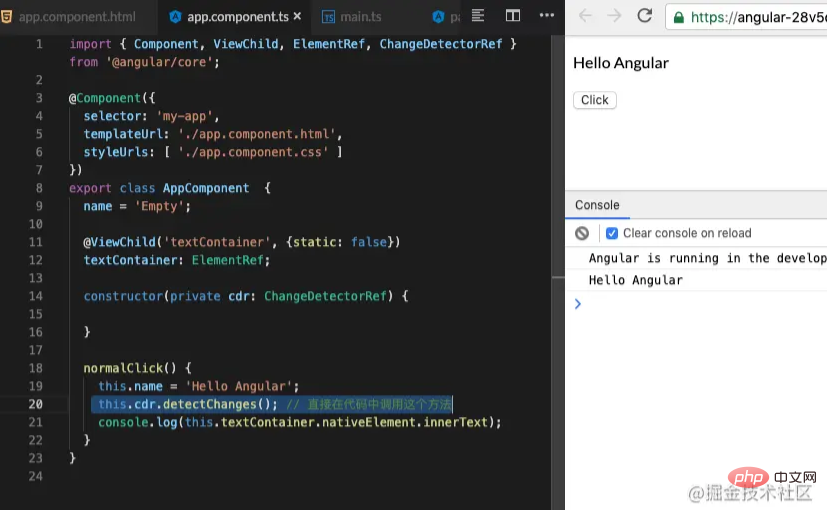This screenshot has width=827, height=510.
Task: Go forward in the preview browser
Action: click(614, 16)
